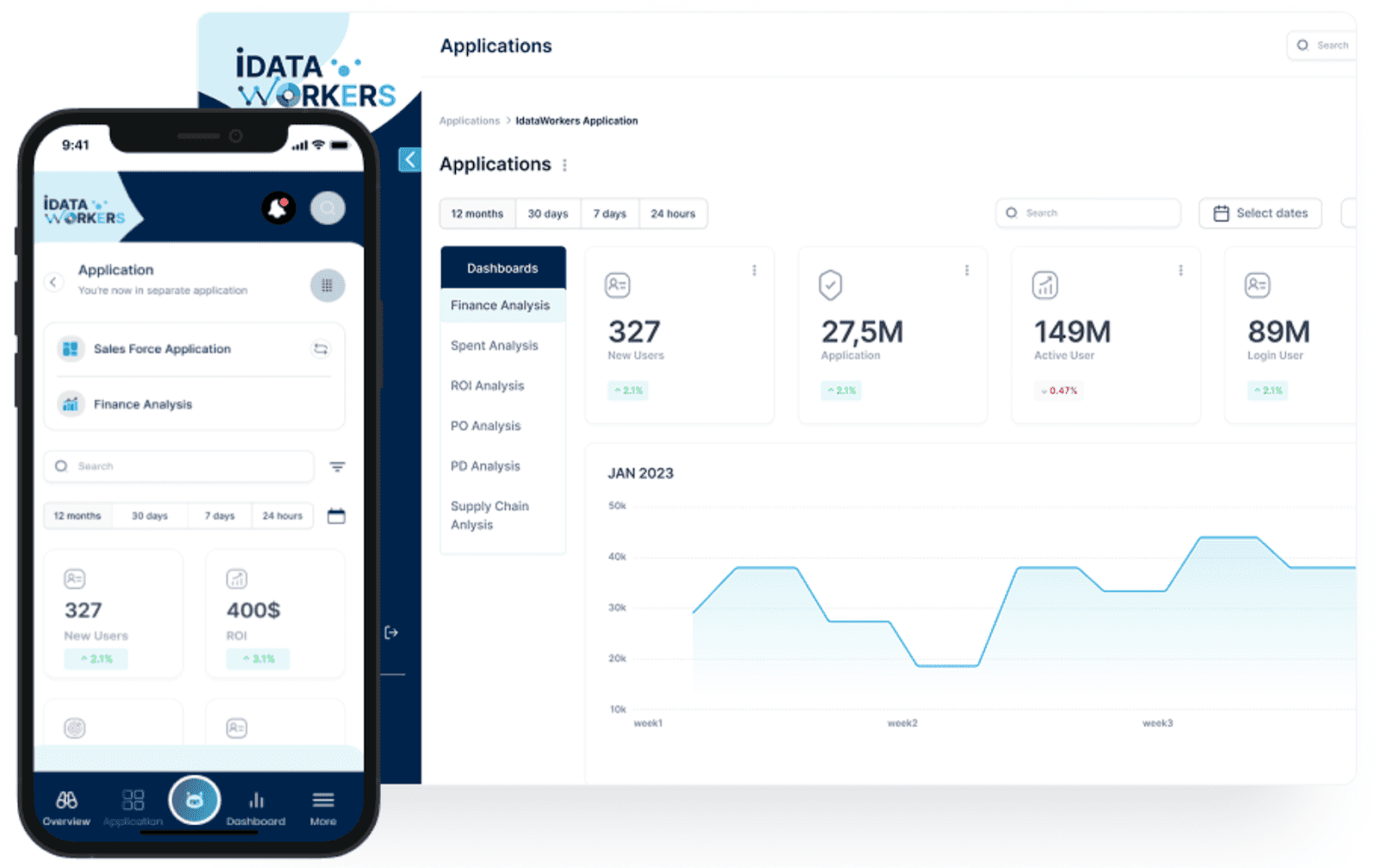Open the calendar icon on the phone
This screenshot has width=1379, height=868.
(x=336, y=516)
